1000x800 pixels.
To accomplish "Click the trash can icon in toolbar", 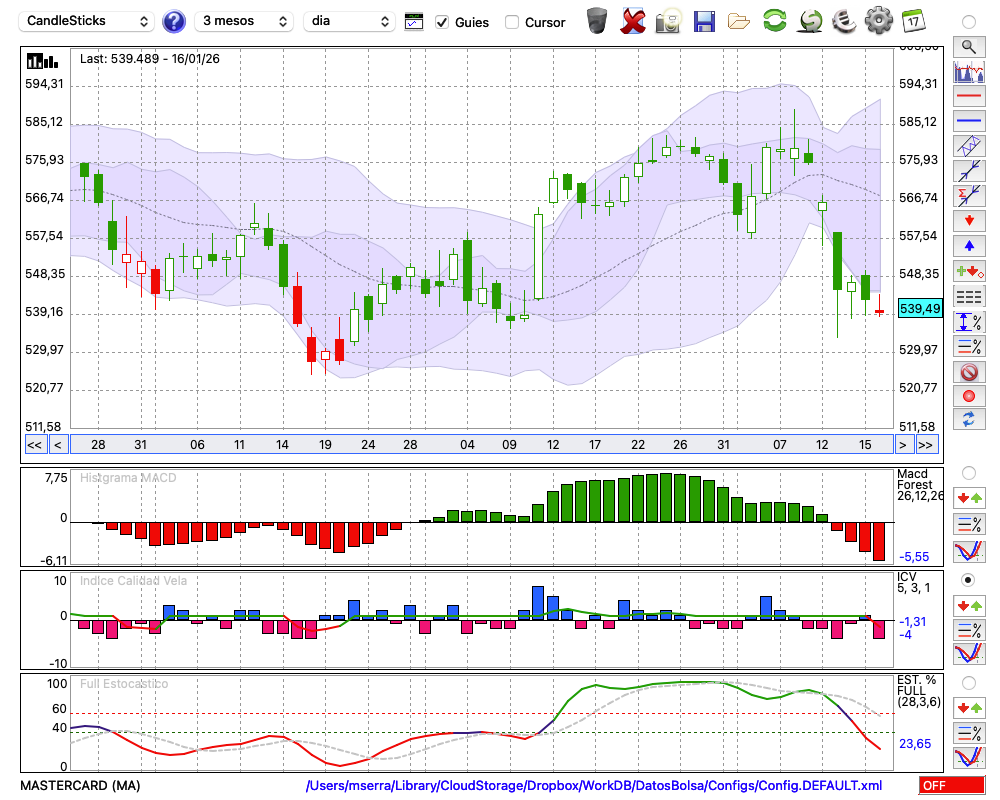I will (597, 21).
